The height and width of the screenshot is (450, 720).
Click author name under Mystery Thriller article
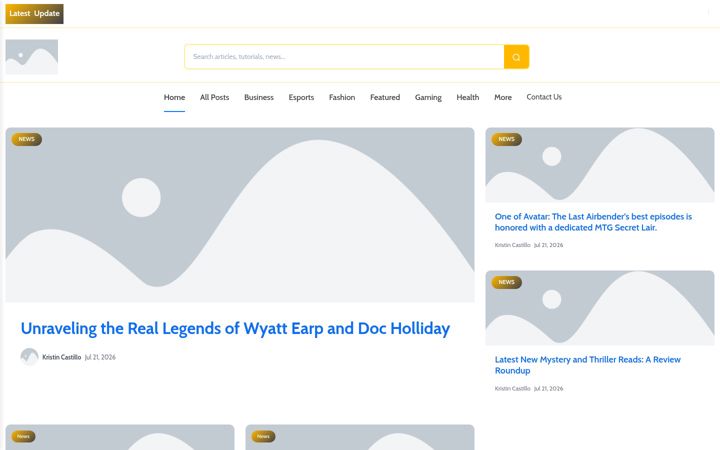pyautogui.click(x=512, y=388)
